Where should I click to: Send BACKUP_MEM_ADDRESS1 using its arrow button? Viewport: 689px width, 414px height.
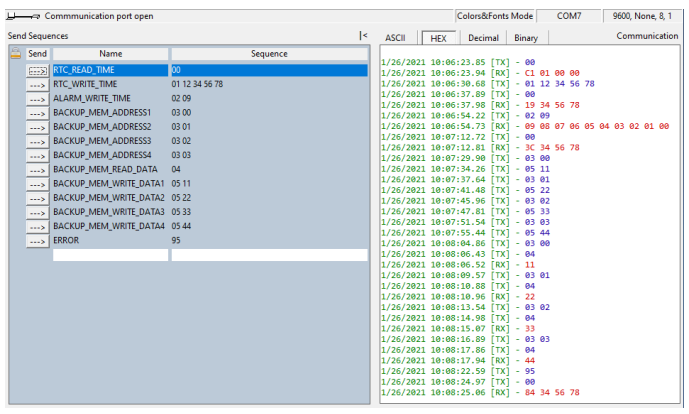click(x=37, y=113)
